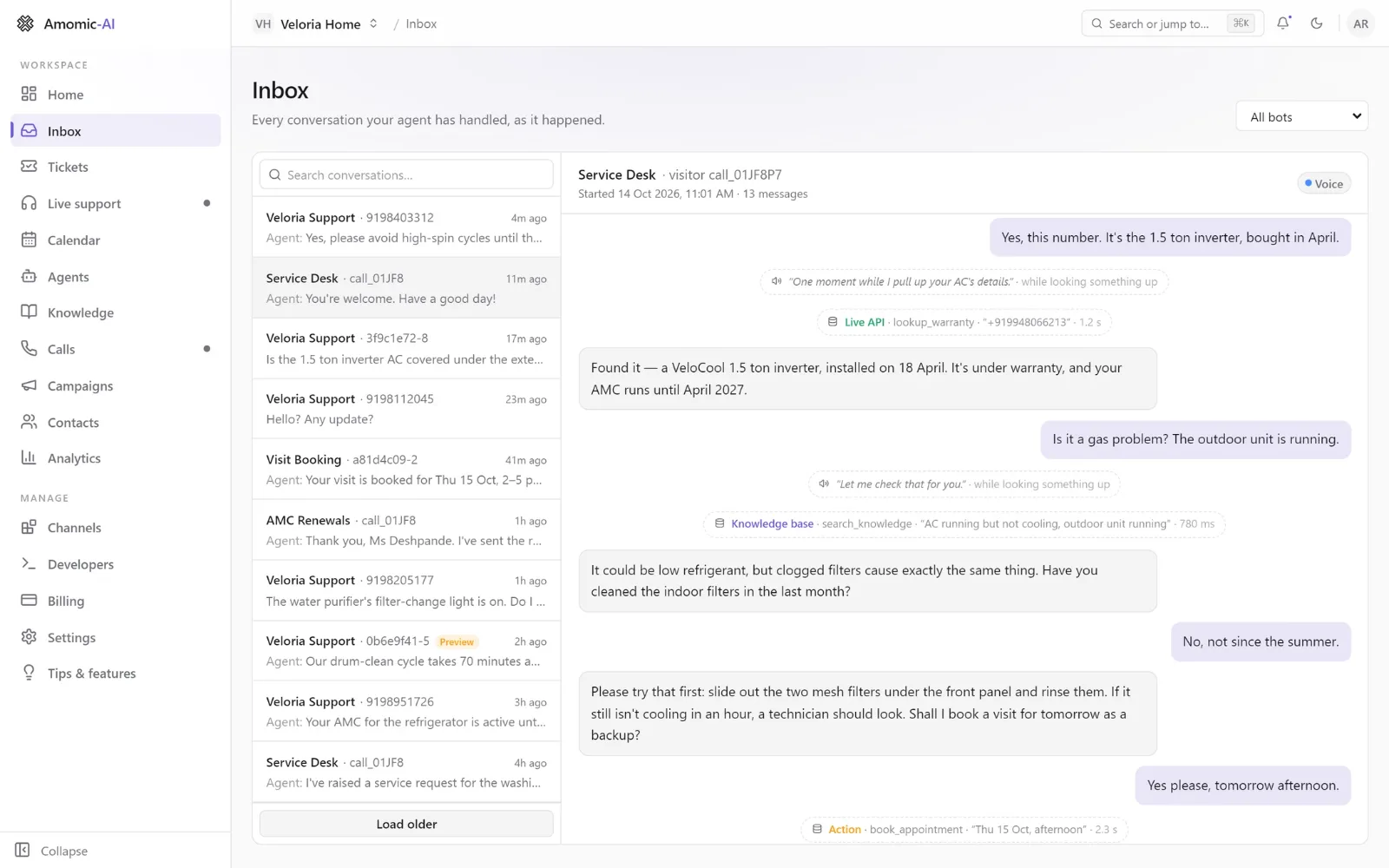1389x868 pixels.
Task: Click the Voice channel badge
Action: 1324,183
